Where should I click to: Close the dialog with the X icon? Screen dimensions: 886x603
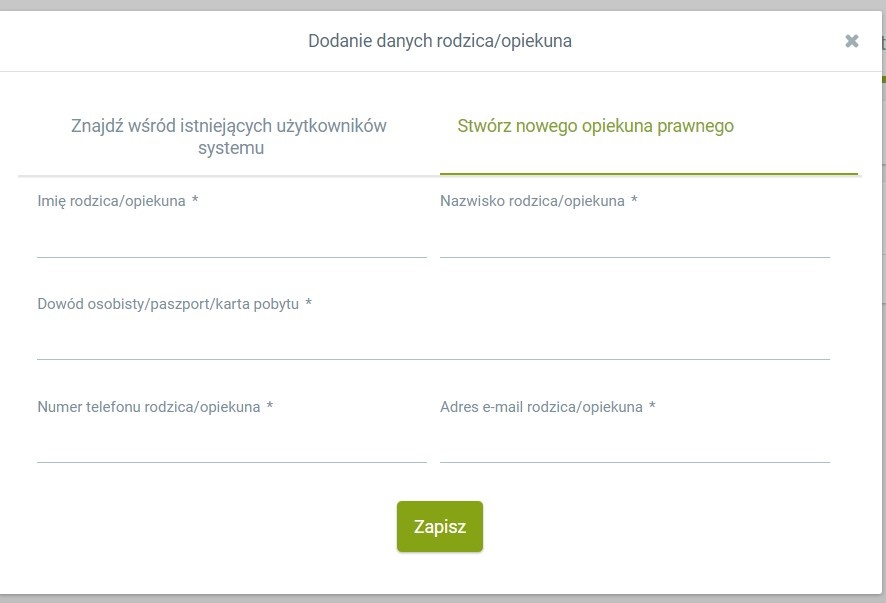point(852,41)
